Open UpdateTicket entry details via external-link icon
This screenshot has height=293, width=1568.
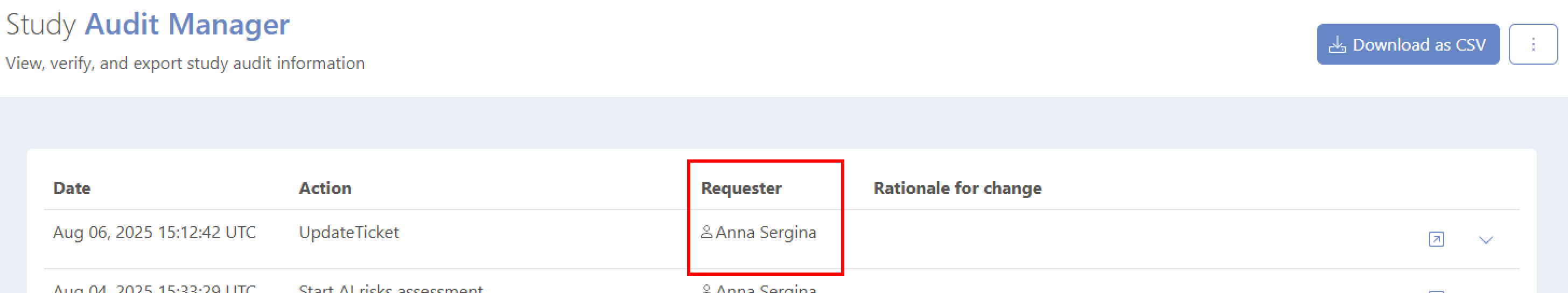tap(1436, 239)
